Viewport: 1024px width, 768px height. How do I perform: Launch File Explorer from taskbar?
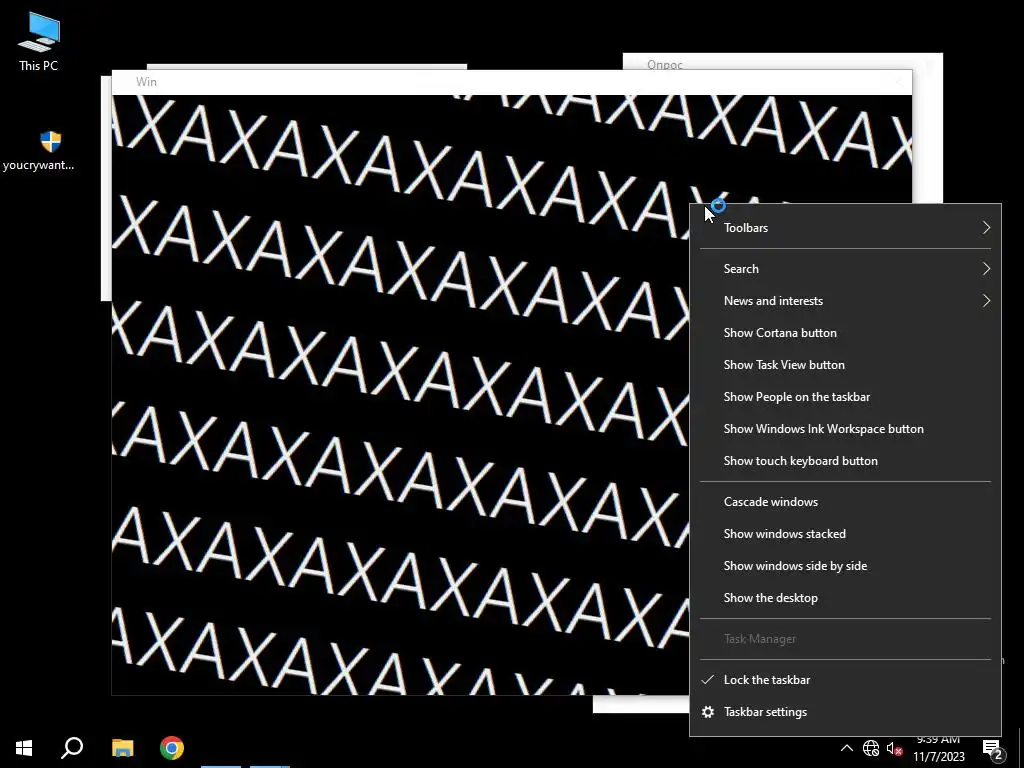tap(122, 748)
